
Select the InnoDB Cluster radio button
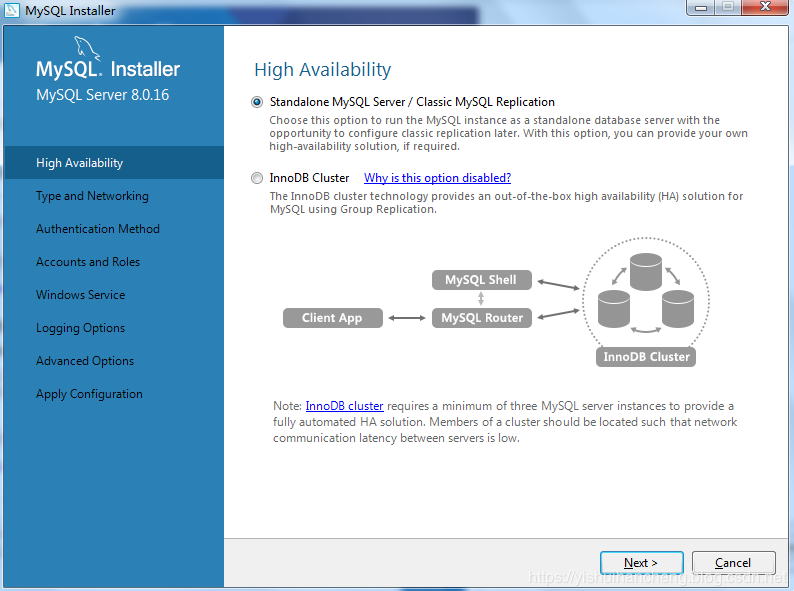257,178
